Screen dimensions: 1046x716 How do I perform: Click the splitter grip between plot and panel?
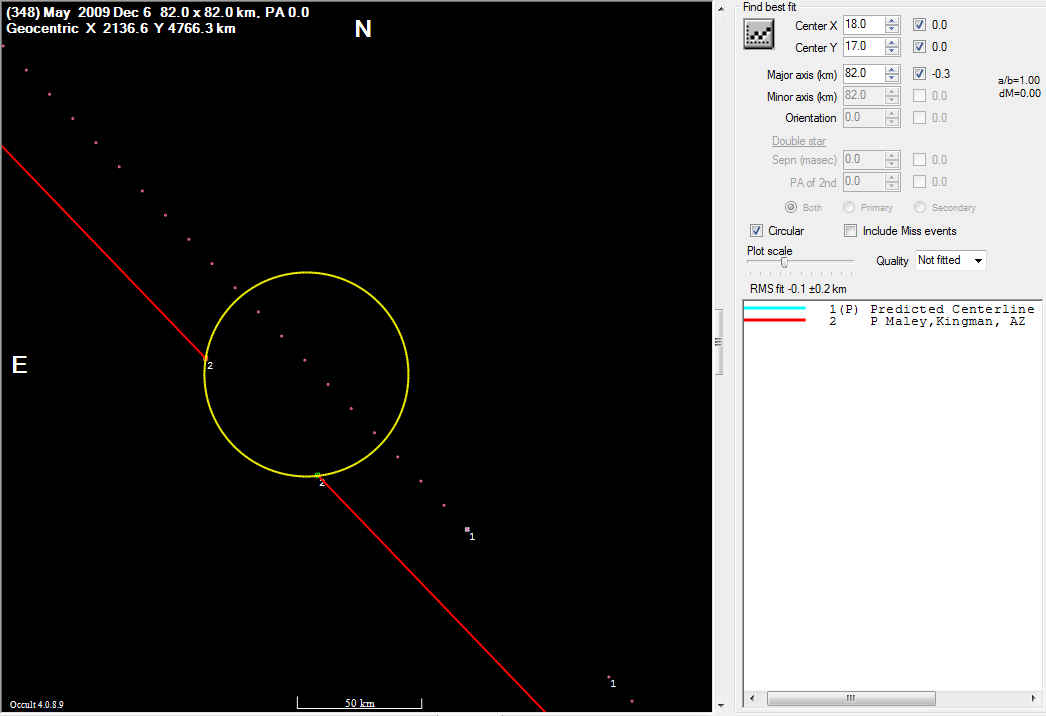717,342
